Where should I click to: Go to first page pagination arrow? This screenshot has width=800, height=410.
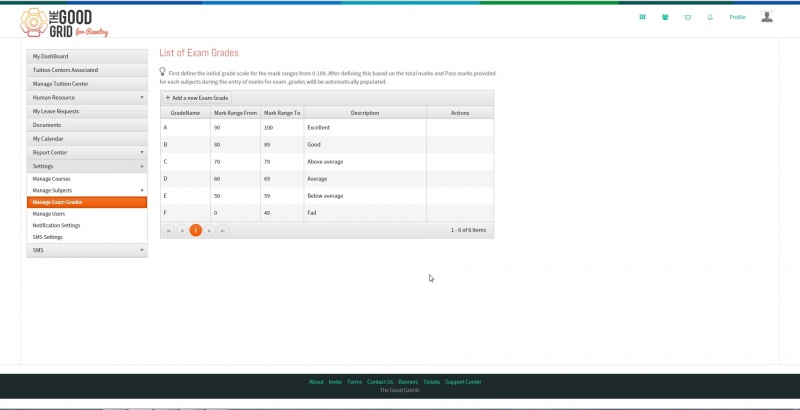tap(168, 230)
